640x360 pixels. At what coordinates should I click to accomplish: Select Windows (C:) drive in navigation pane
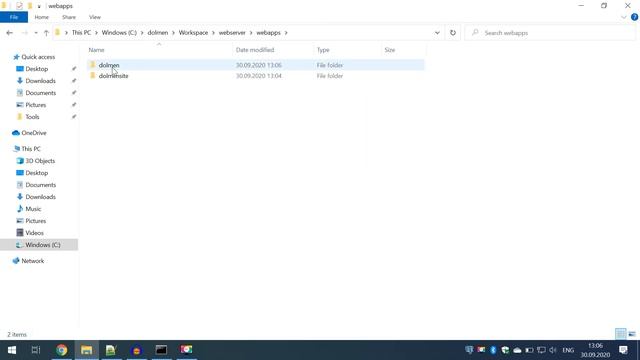pyautogui.click(x=42, y=245)
